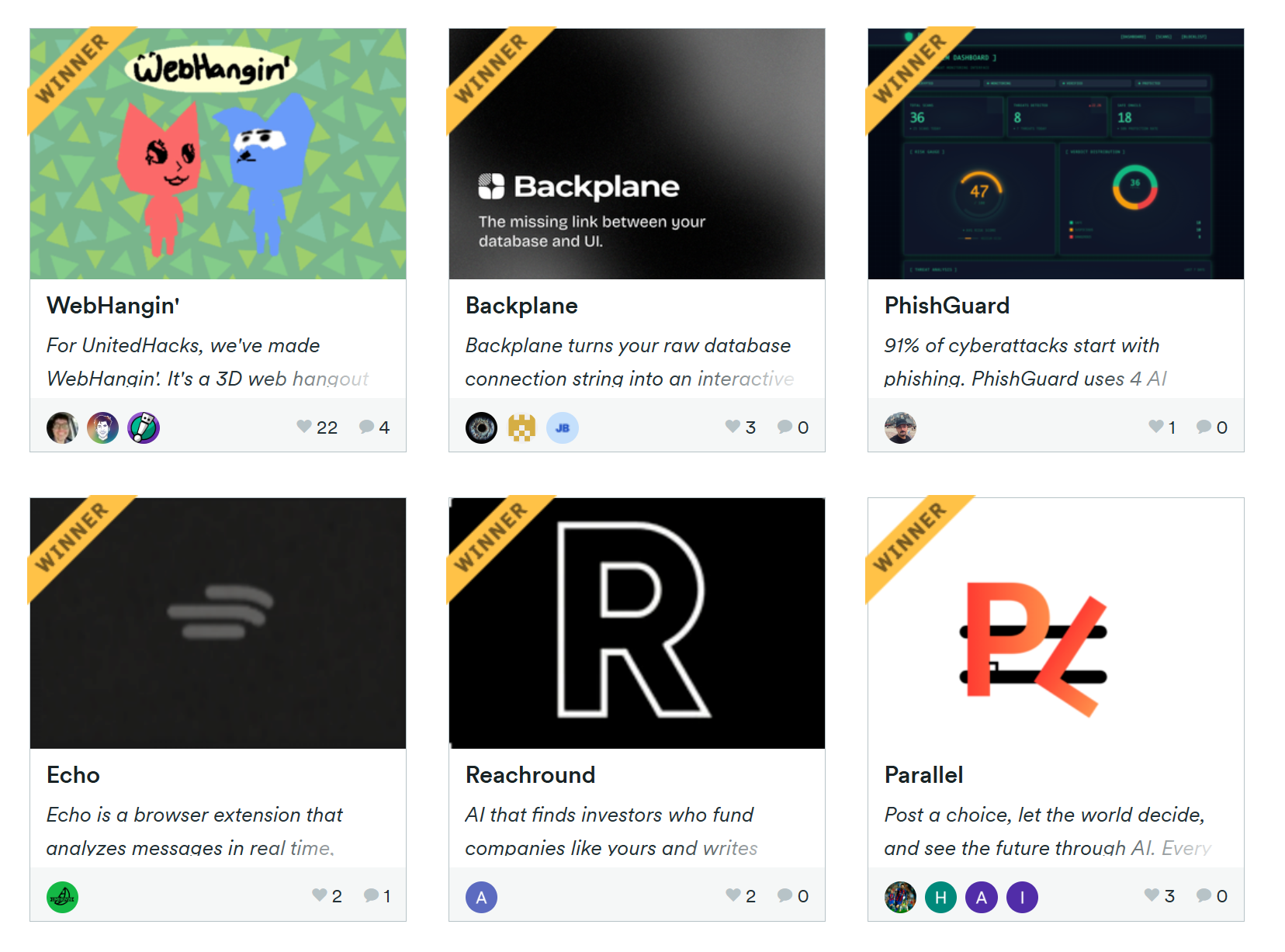The width and height of the screenshot is (1285, 952).
Task: Select the JB avatar on Backplane card
Action: click(563, 428)
